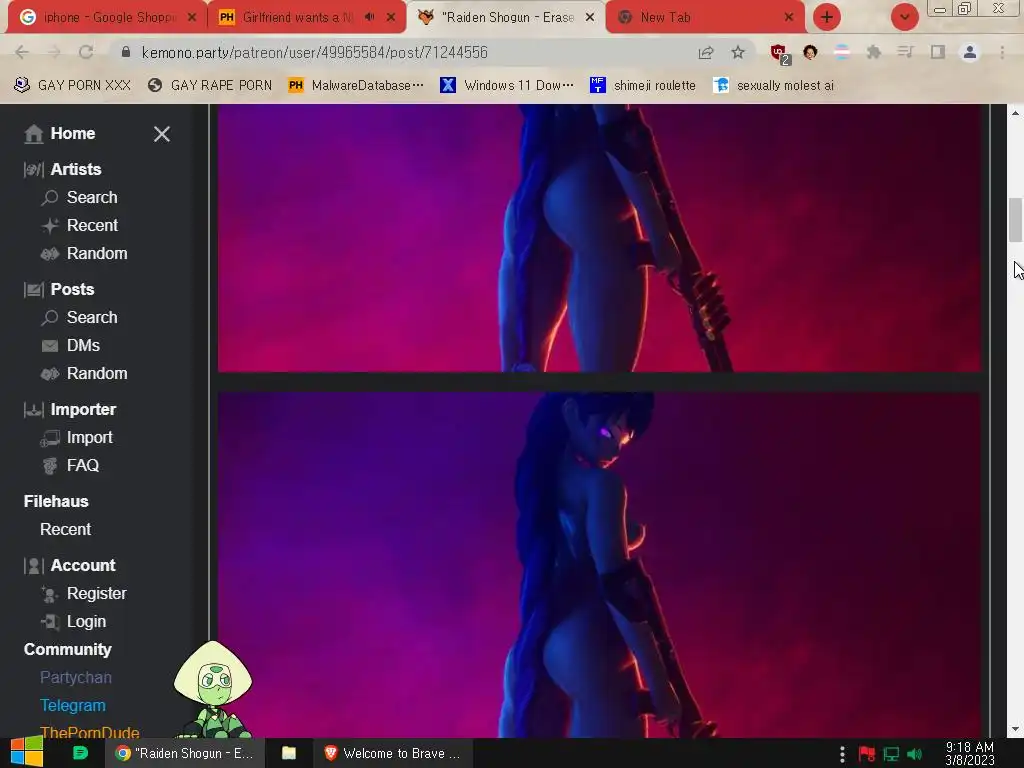
Task: Click the volume icon in system tray
Action: pyautogui.click(x=914, y=754)
